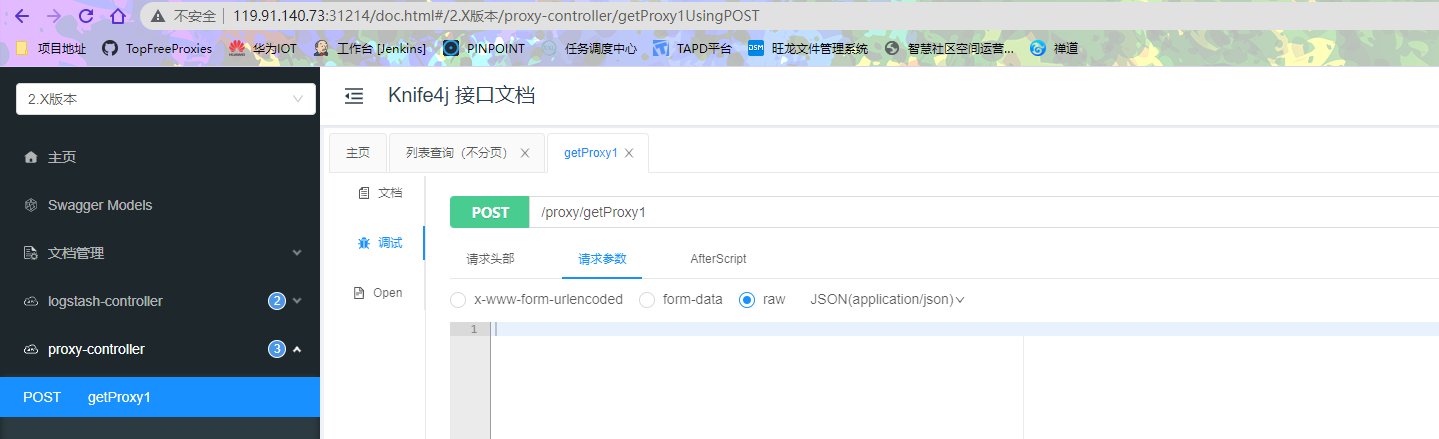Screen dimensions: 1439x439
Task: Click the browser home icon
Action: coord(118,16)
